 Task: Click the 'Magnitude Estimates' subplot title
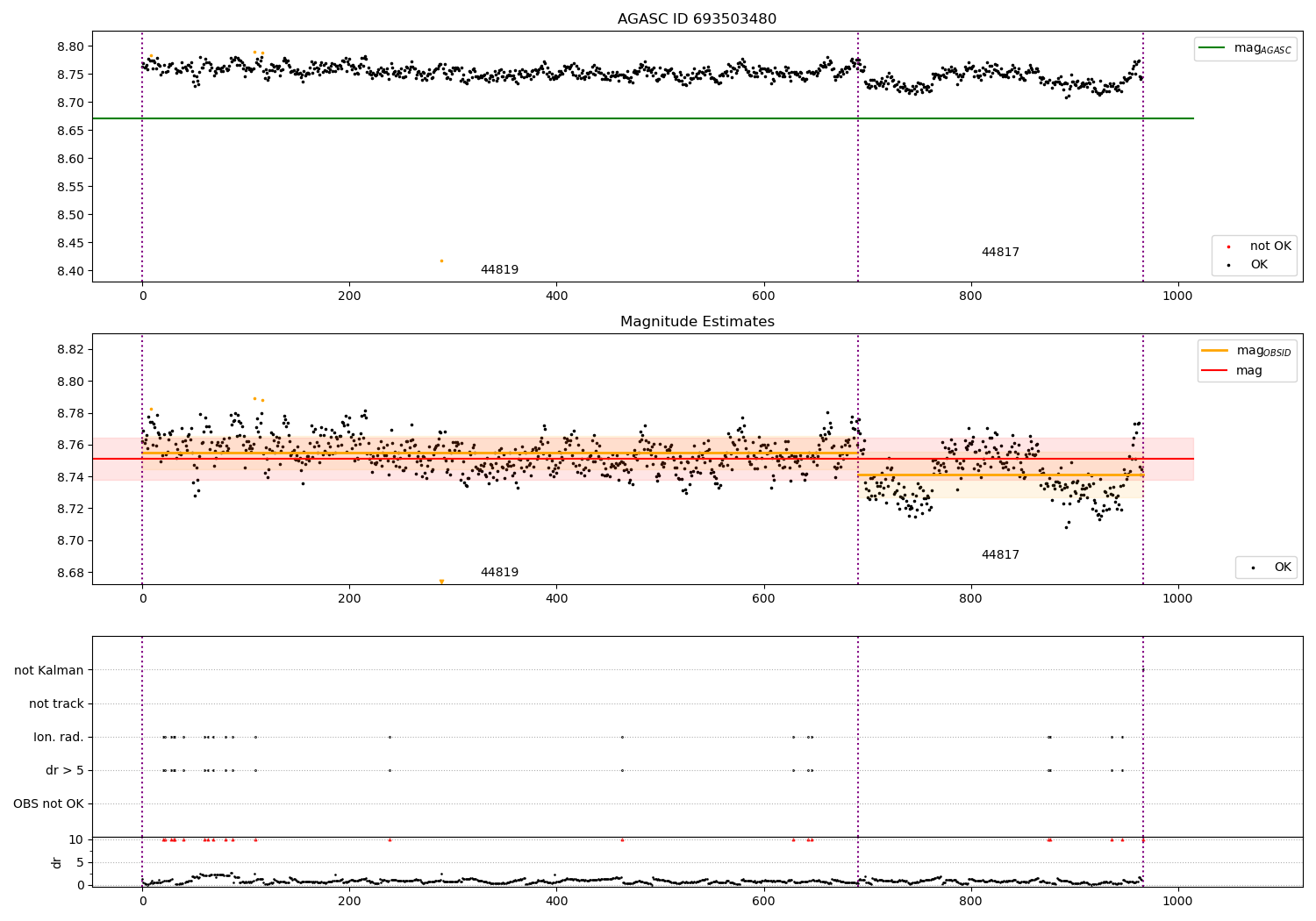point(697,322)
